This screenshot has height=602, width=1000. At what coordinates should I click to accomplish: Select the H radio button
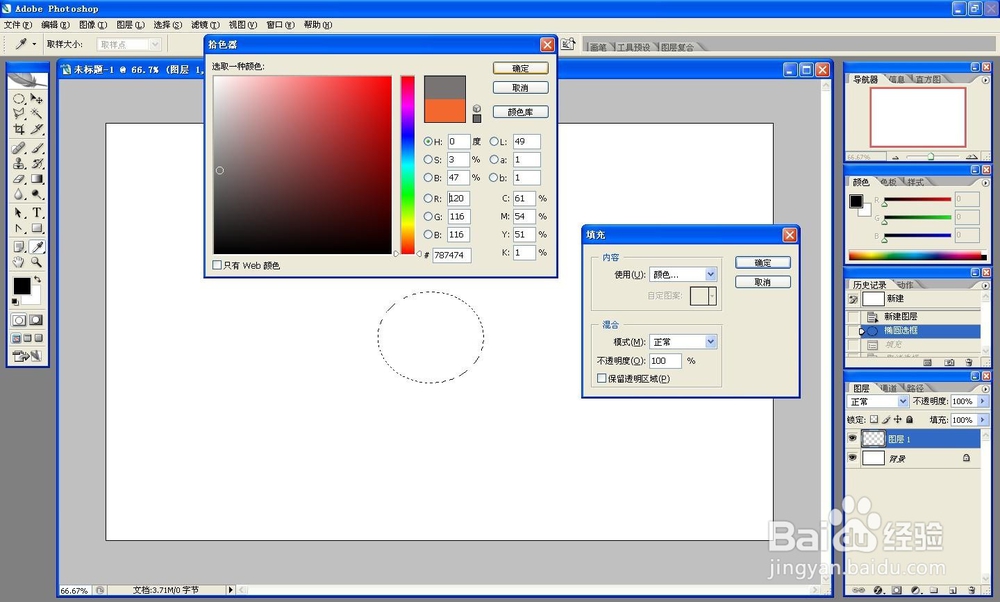coord(428,142)
